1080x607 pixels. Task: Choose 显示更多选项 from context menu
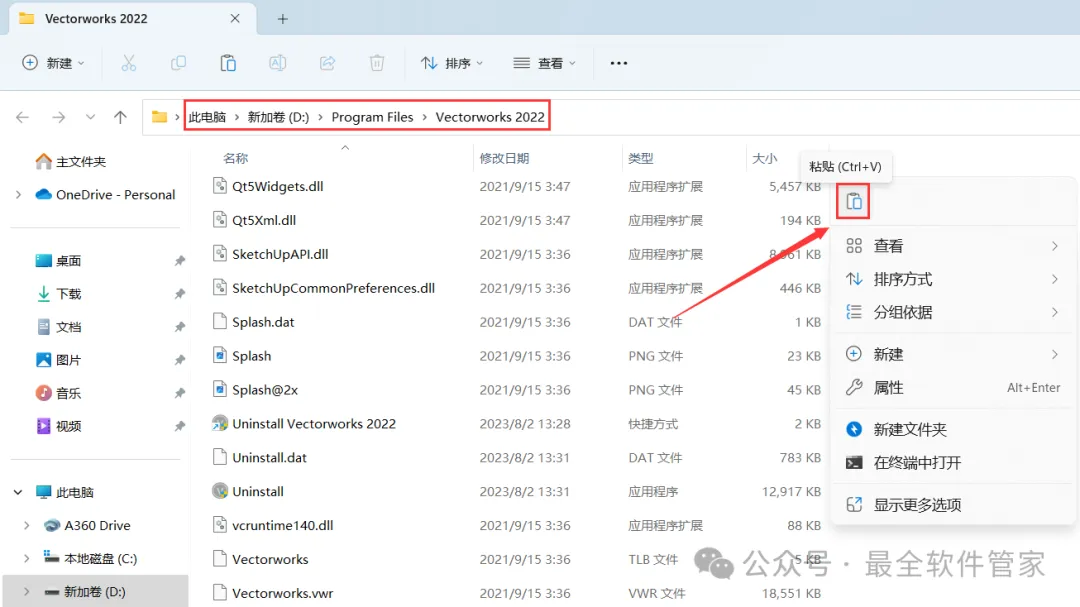(x=953, y=505)
